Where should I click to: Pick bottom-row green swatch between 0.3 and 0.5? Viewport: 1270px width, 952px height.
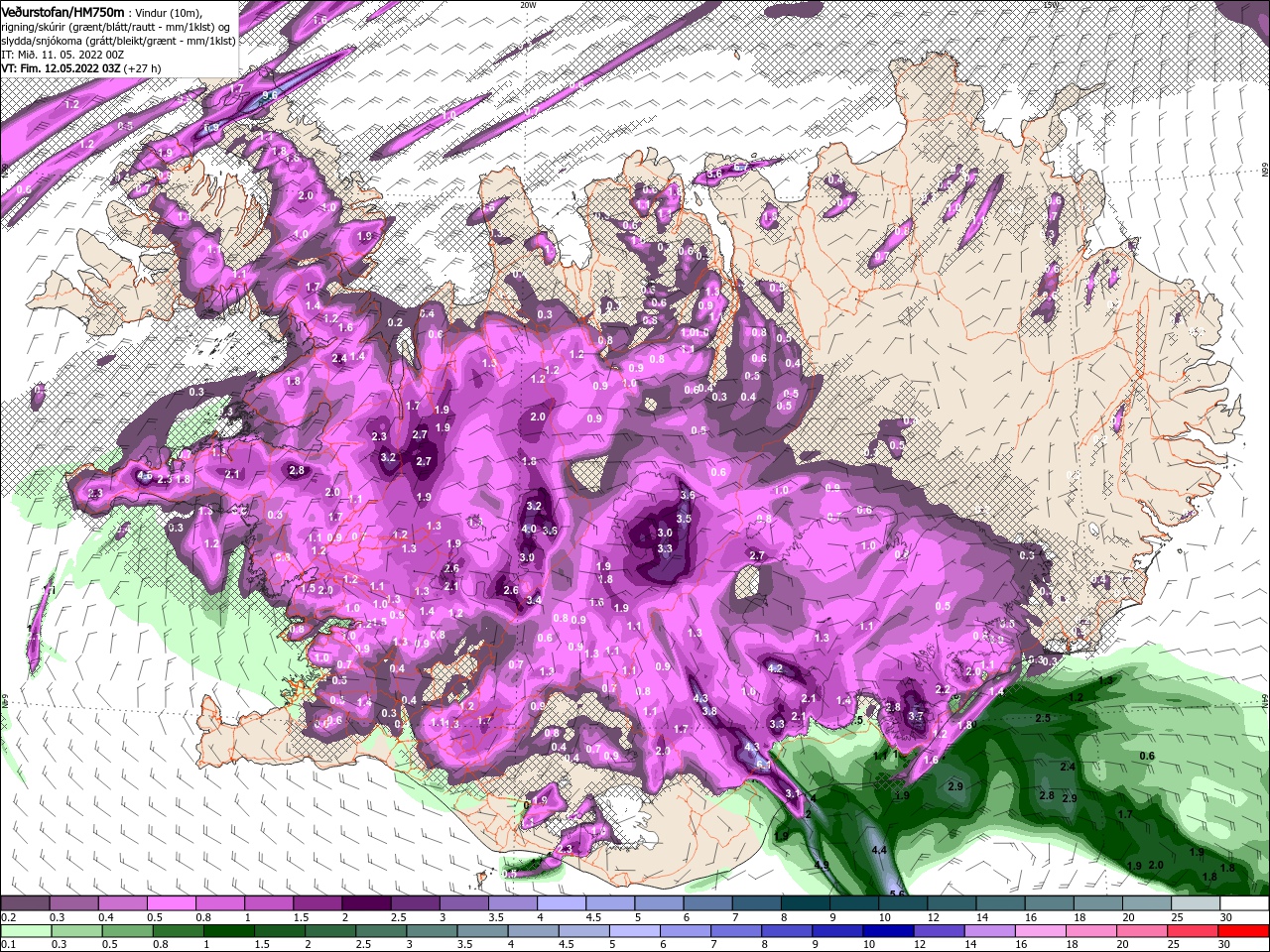click(76, 930)
